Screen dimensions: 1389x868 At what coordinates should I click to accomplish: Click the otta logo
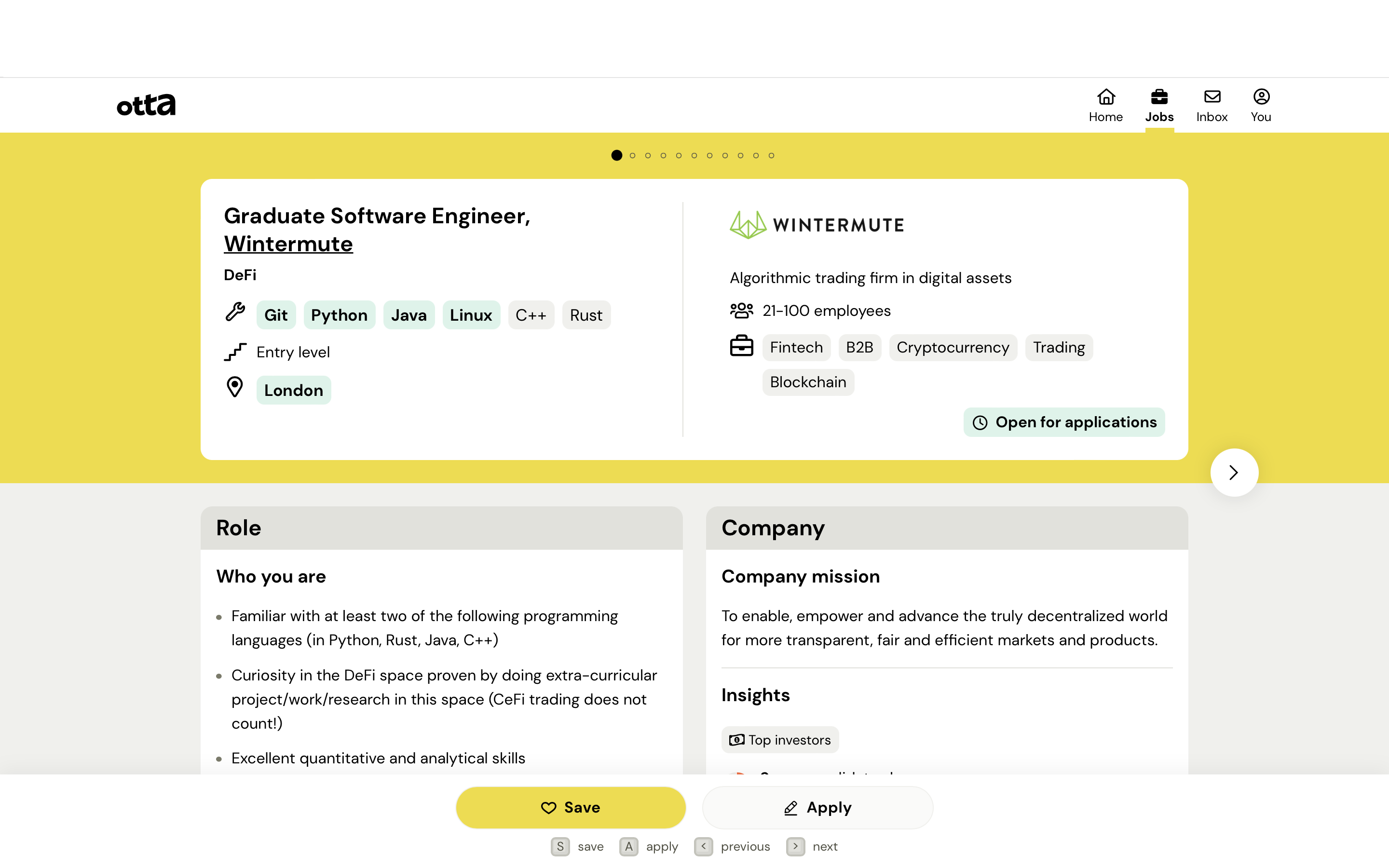point(146,105)
